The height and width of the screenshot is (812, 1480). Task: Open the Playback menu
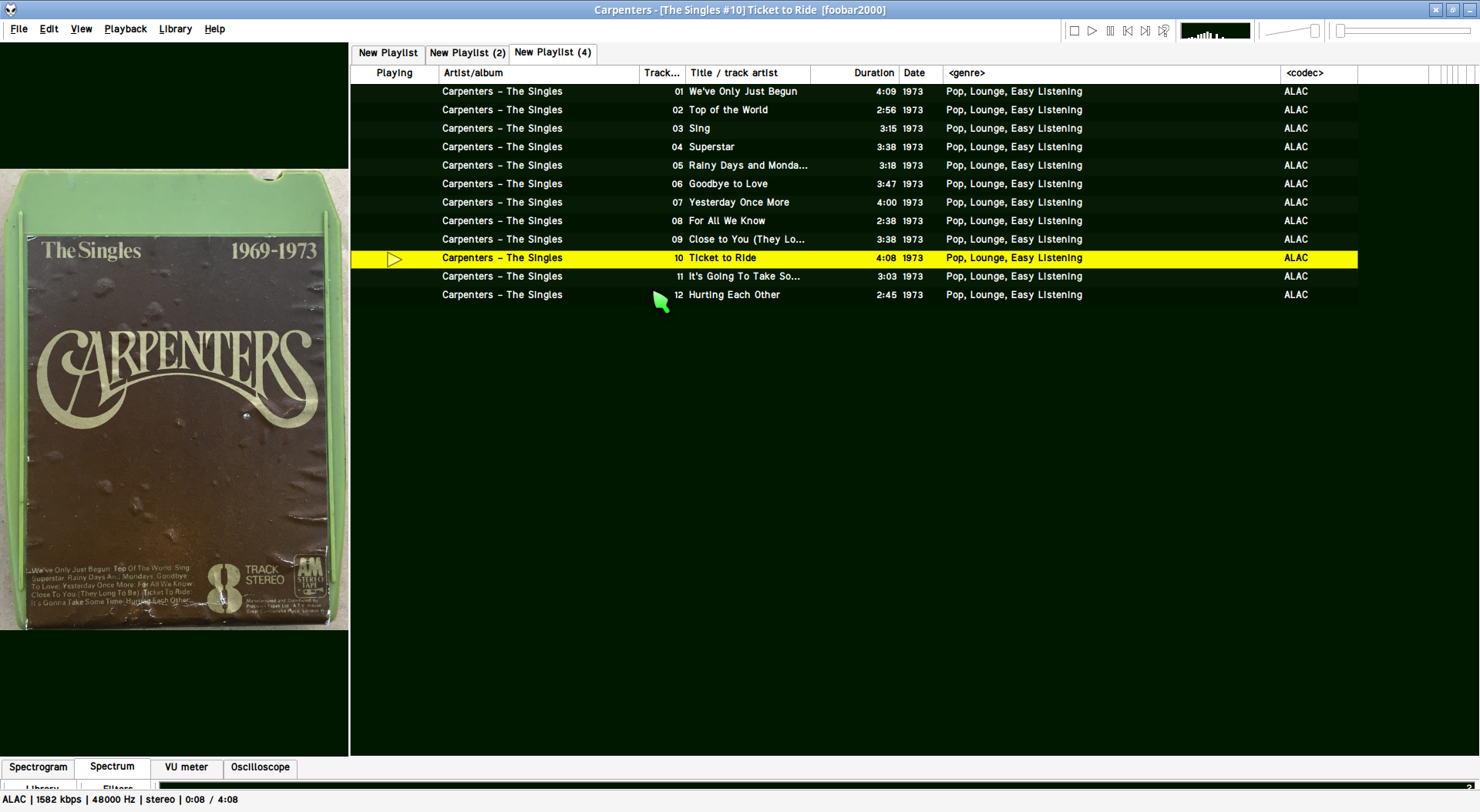tap(126, 29)
